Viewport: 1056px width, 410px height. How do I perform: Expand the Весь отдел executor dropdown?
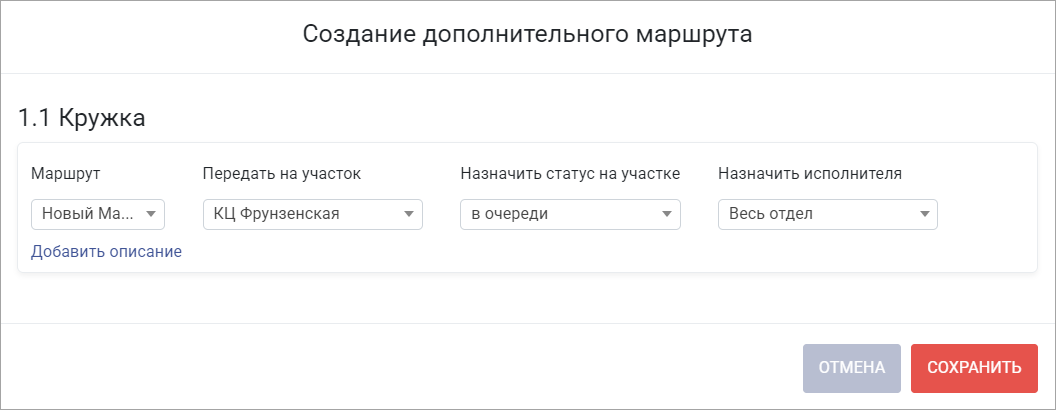point(828,214)
